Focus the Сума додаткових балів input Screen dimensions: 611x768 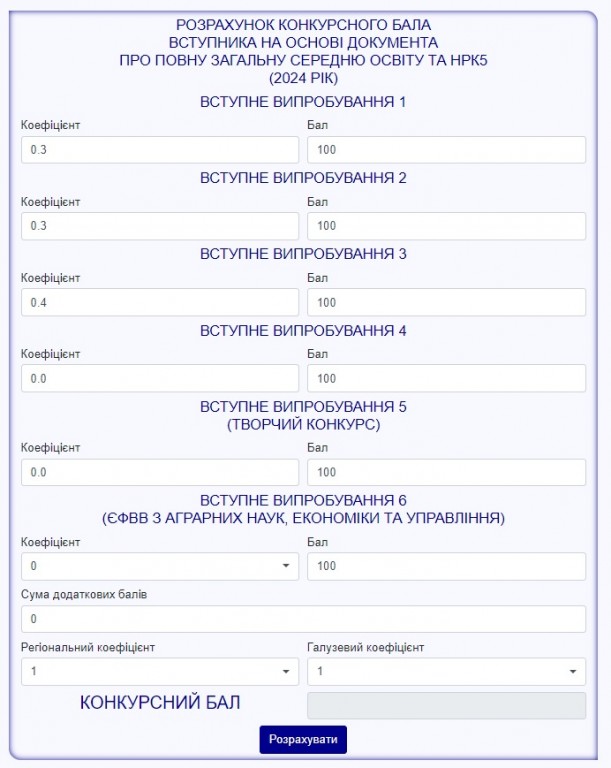(x=302, y=619)
